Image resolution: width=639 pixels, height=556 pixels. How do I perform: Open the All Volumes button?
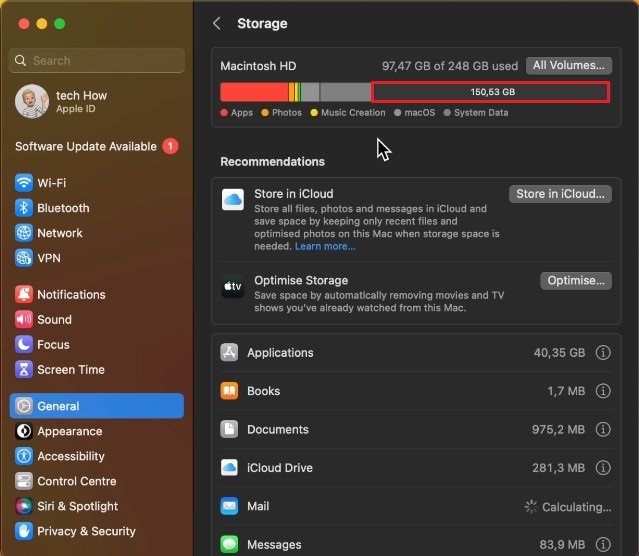click(x=568, y=66)
